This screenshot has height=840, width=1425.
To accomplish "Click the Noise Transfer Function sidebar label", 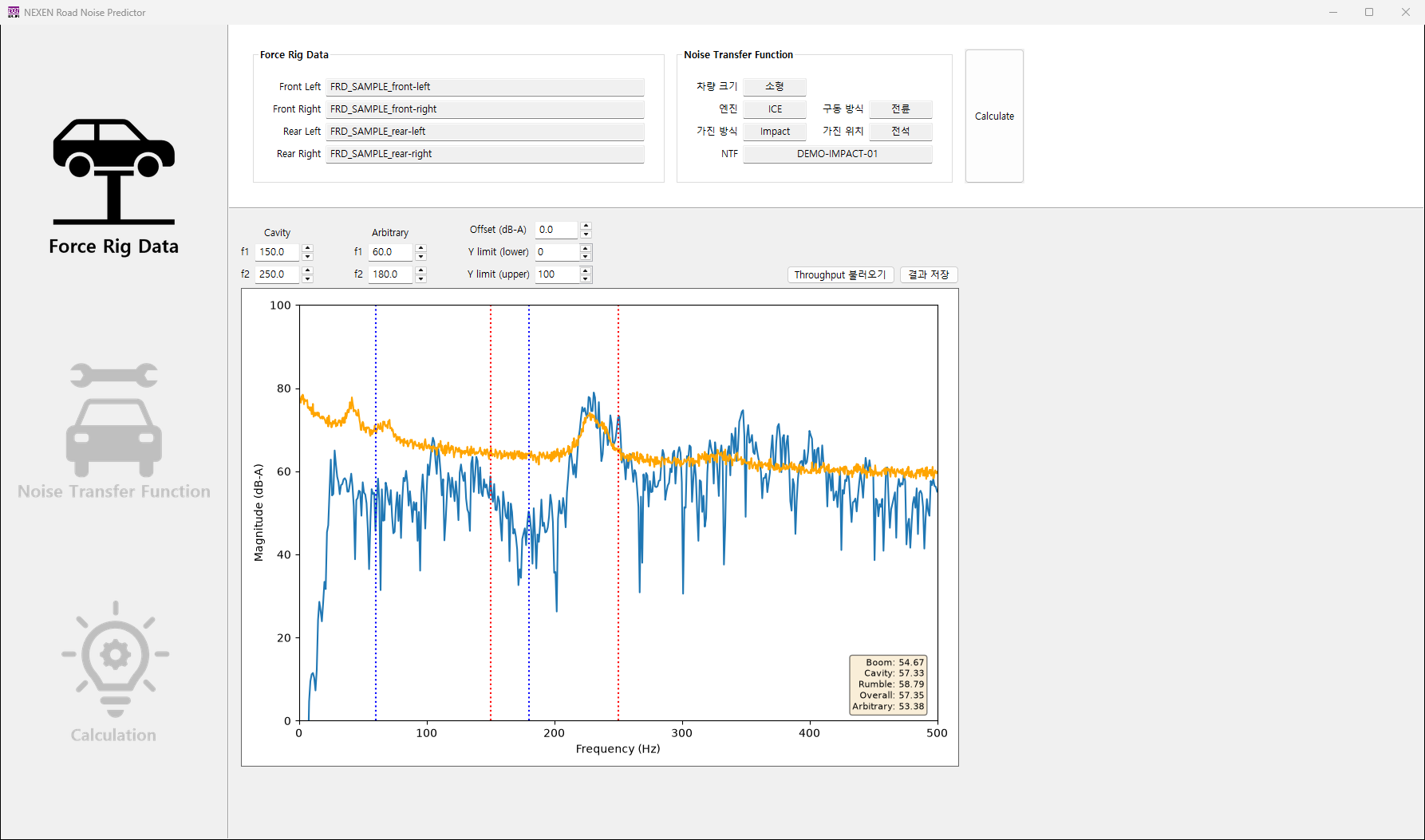I will pyautogui.click(x=114, y=491).
